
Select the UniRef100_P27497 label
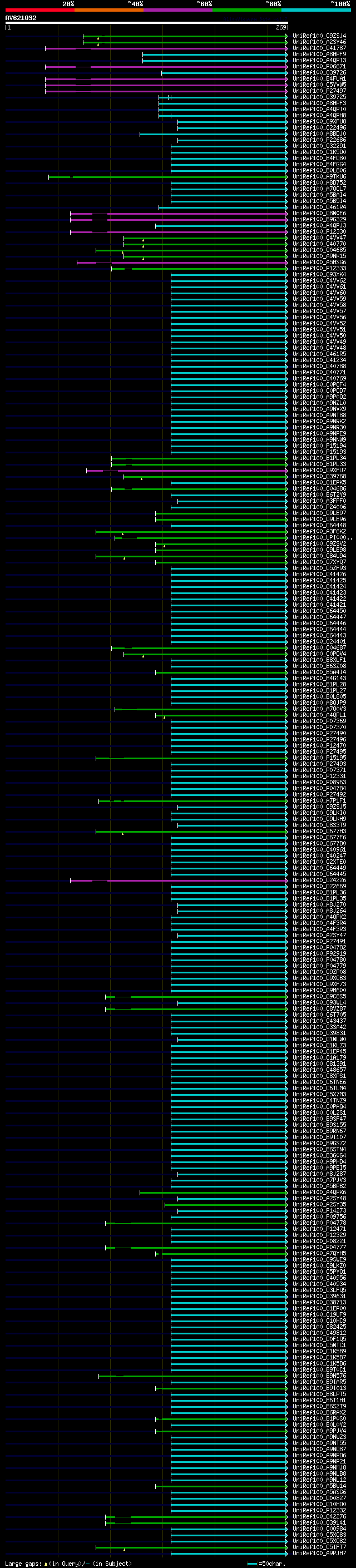click(319, 91)
